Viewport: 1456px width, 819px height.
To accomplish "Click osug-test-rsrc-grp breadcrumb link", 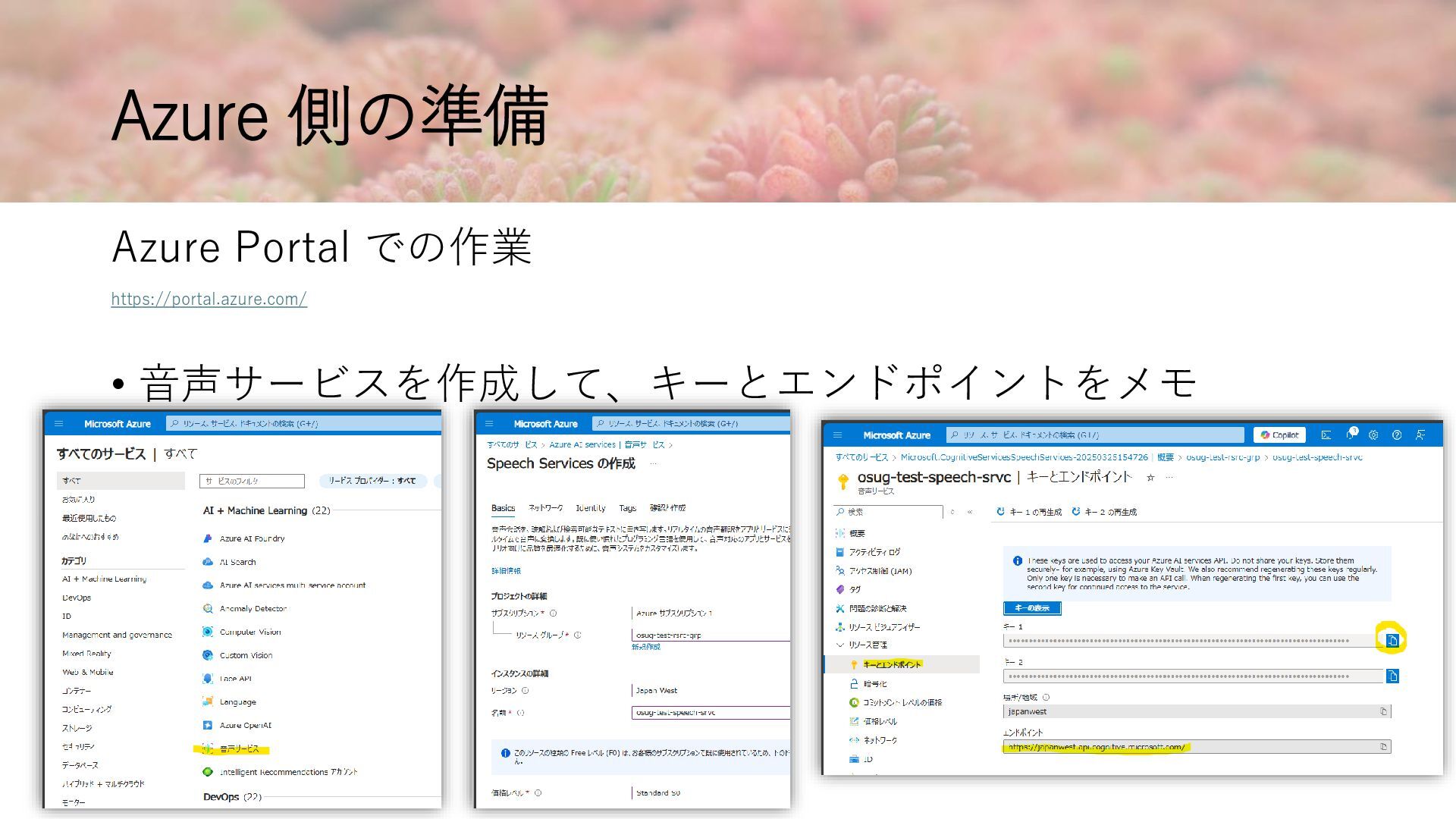I will [1223, 457].
